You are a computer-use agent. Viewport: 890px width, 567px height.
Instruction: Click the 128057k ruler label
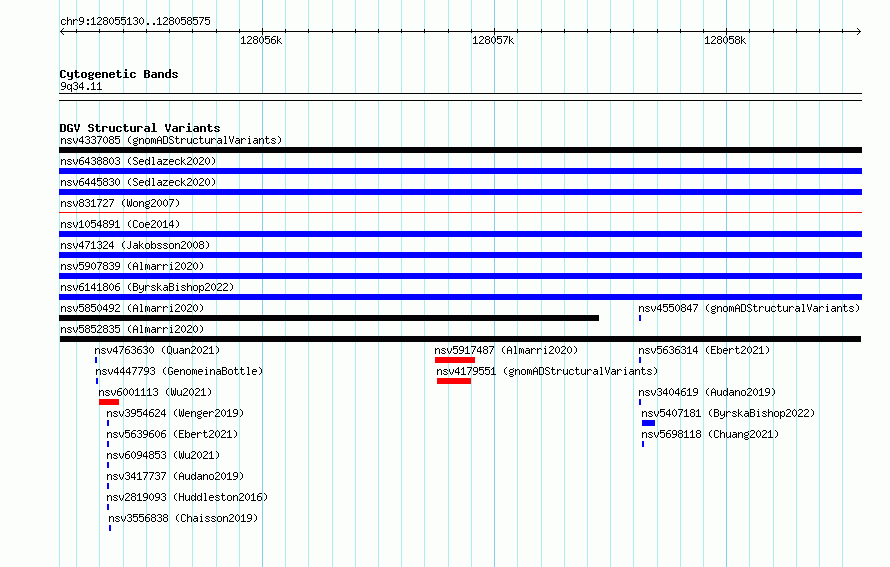[493, 40]
